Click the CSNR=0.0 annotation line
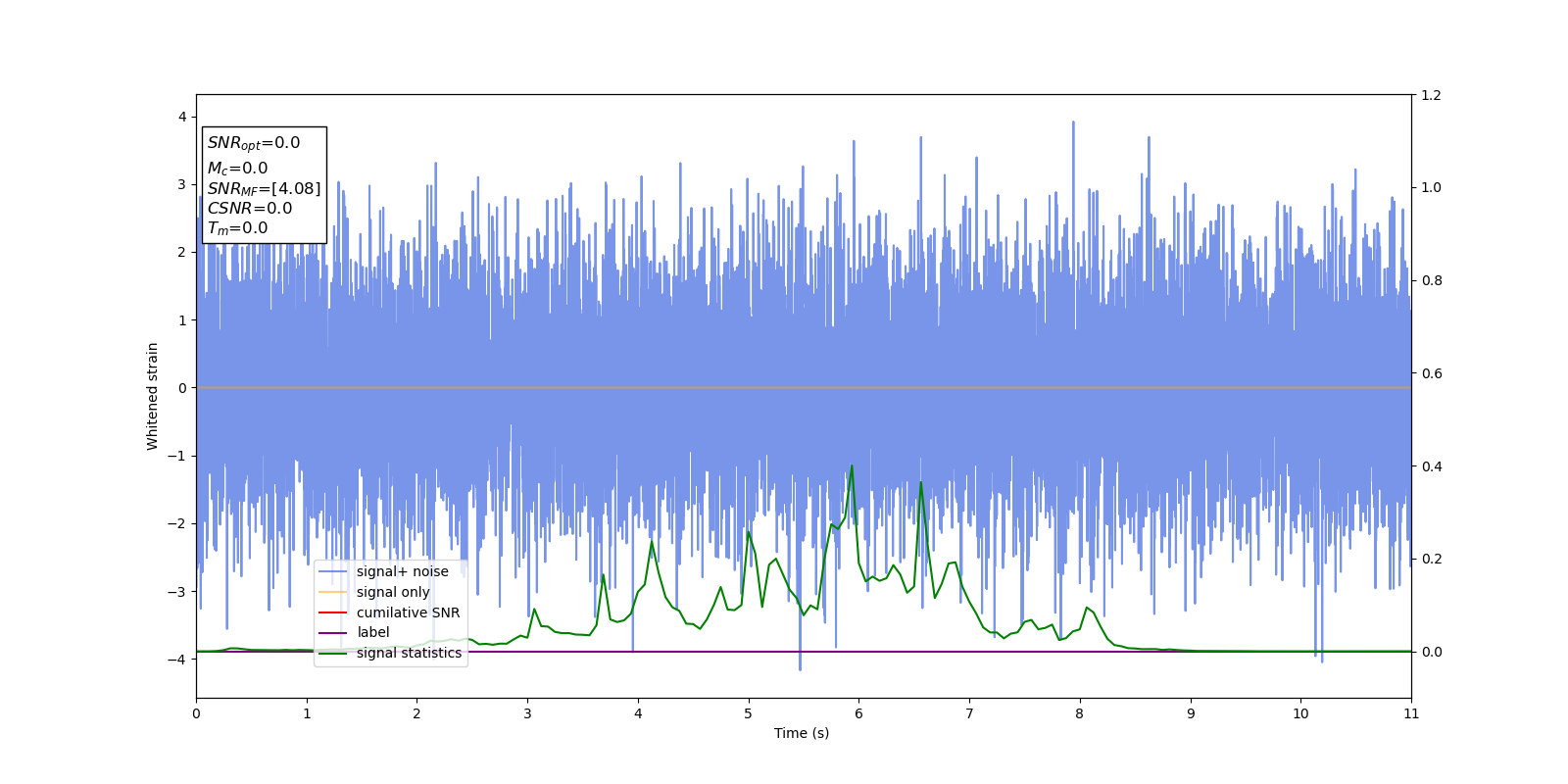 (x=250, y=209)
